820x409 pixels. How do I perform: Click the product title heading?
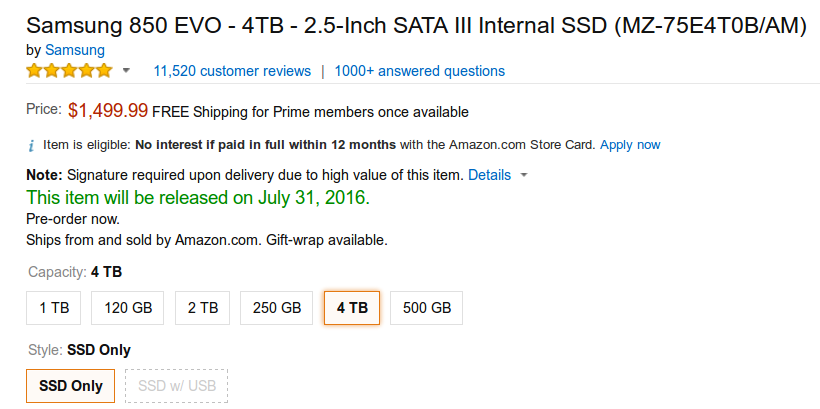coord(416,26)
